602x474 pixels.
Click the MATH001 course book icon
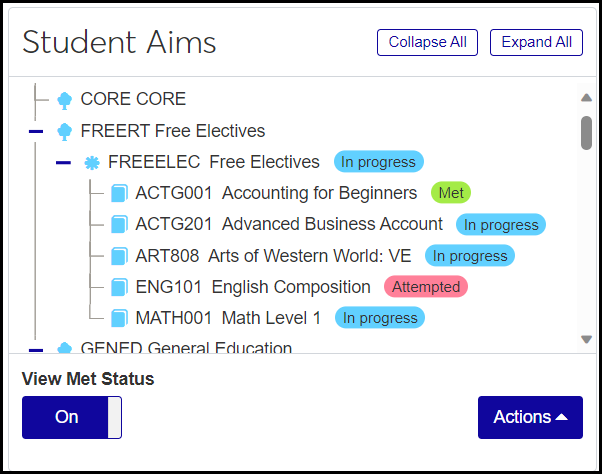[120, 318]
